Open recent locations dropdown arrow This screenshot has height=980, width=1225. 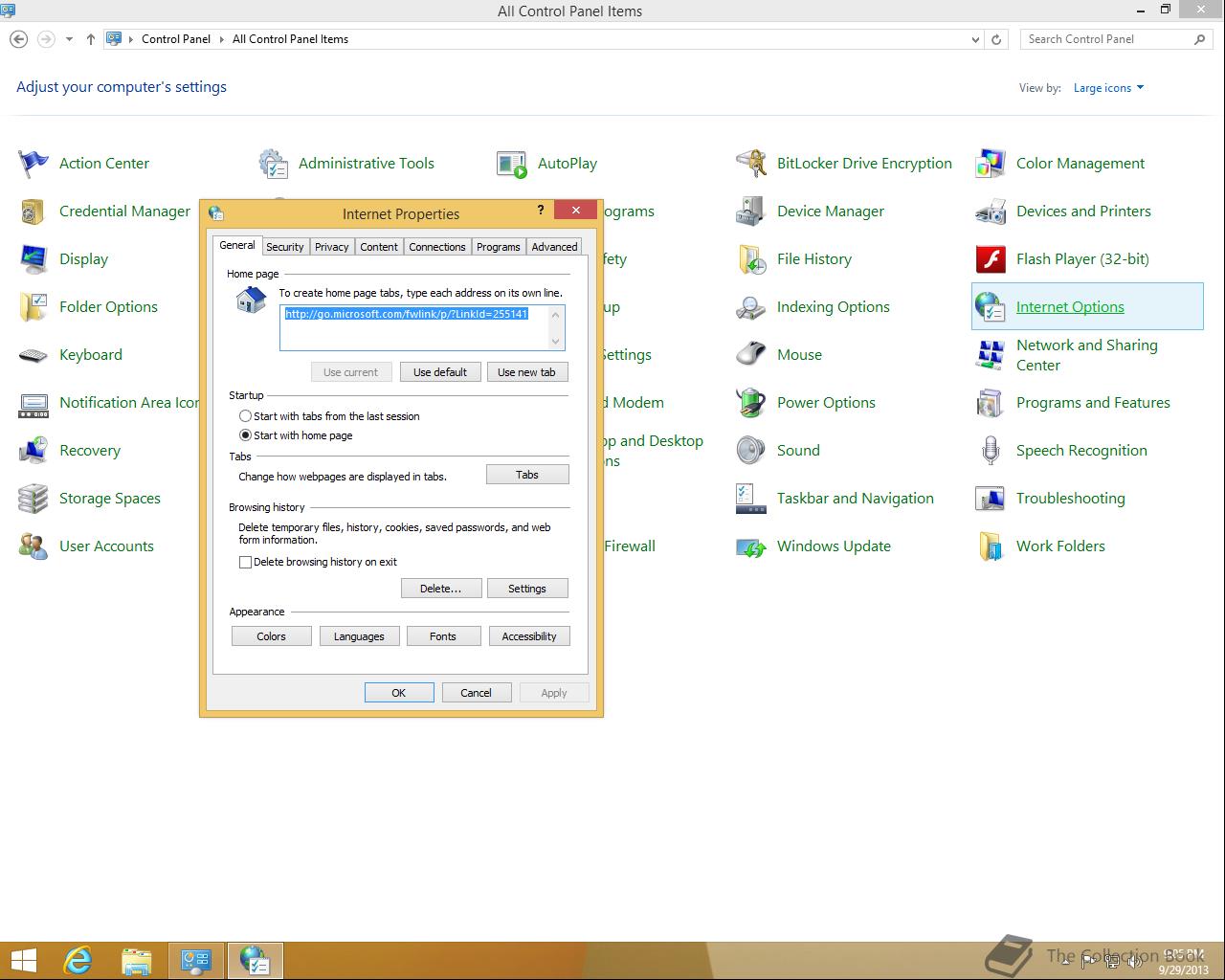pyautogui.click(x=69, y=39)
